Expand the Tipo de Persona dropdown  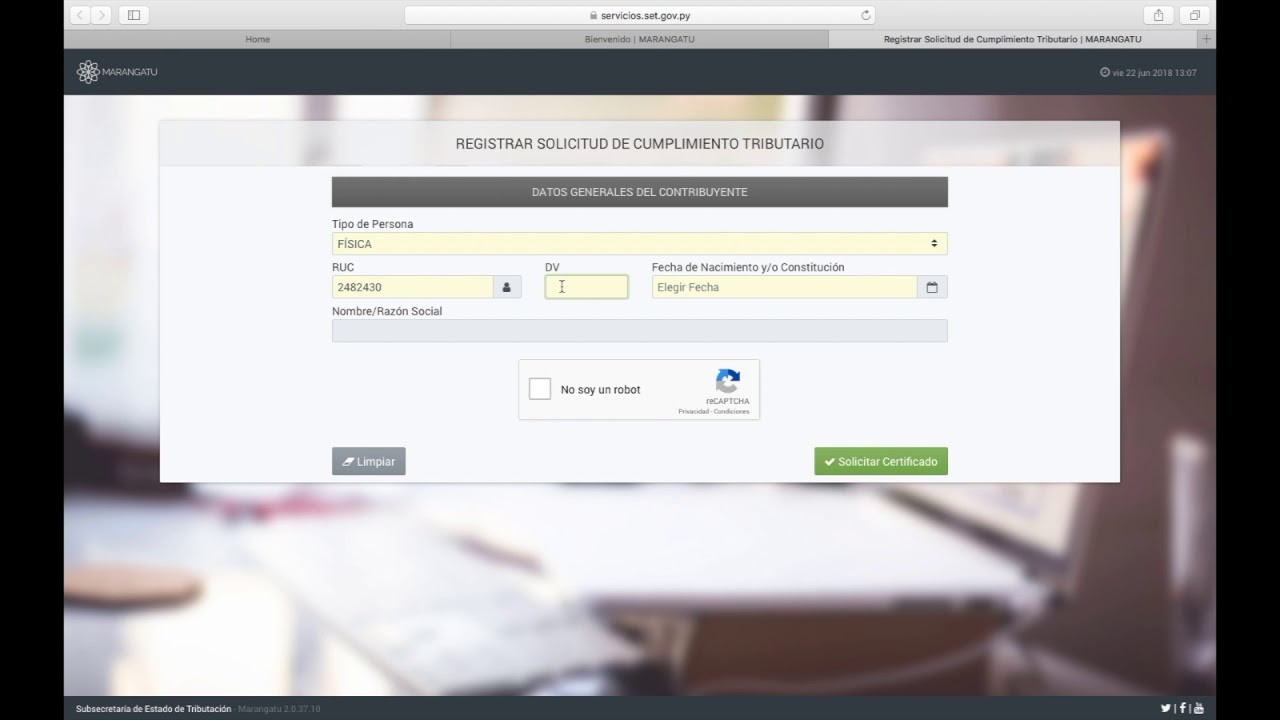[x=639, y=244]
